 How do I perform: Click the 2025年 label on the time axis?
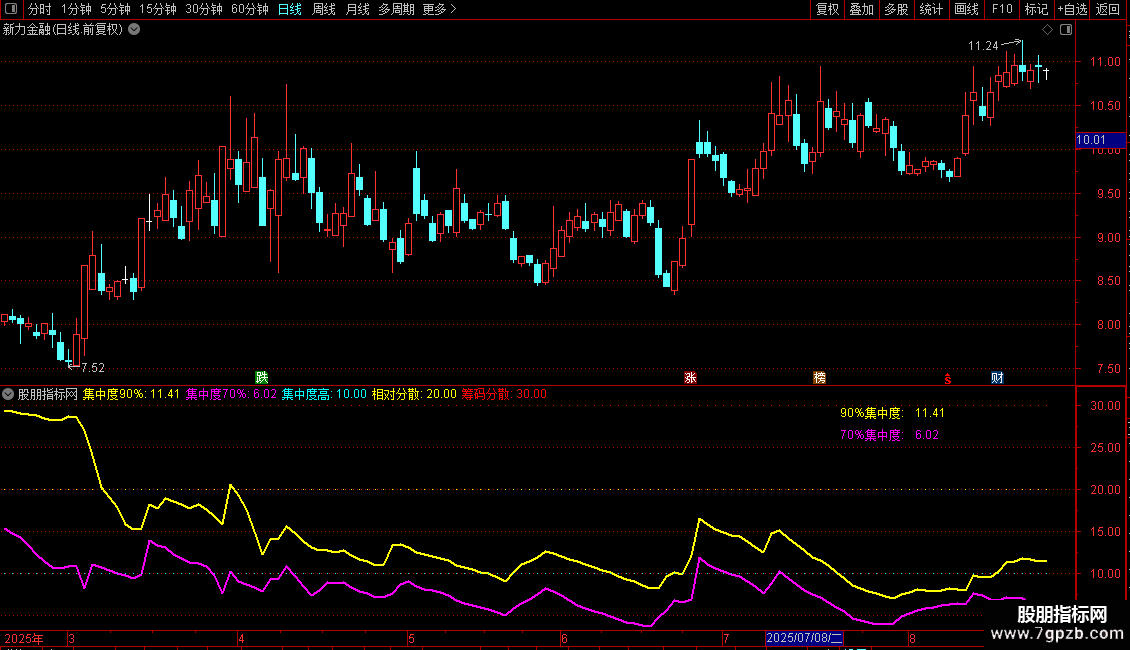pyautogui.click(x=24, y=638)
